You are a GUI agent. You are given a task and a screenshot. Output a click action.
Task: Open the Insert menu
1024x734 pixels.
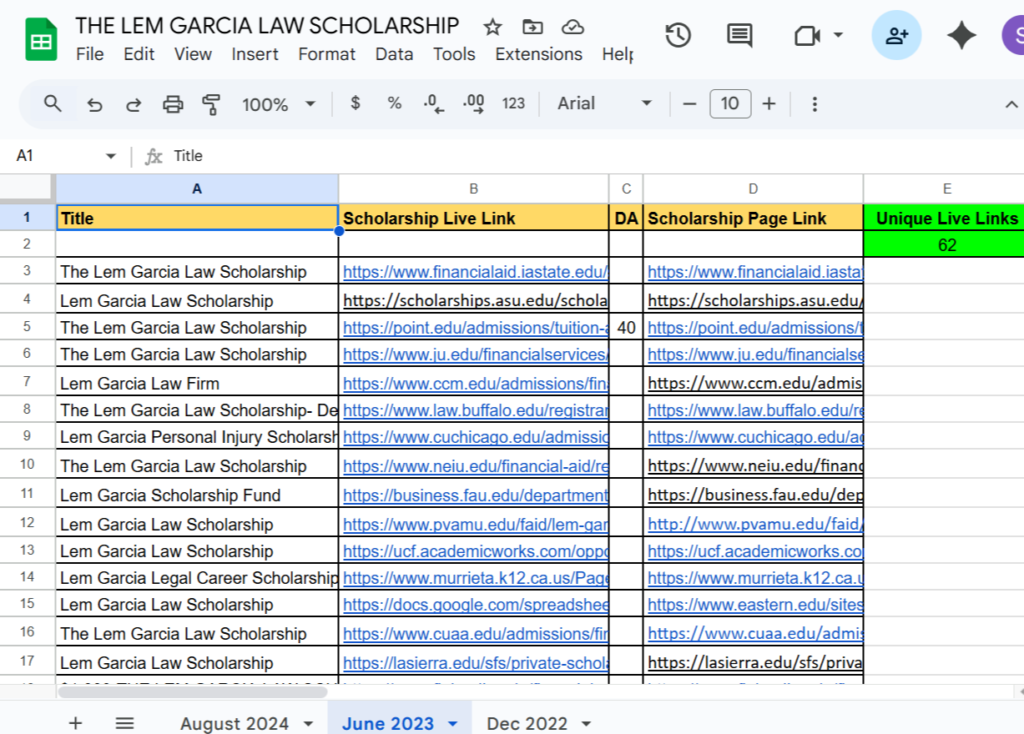255,54
